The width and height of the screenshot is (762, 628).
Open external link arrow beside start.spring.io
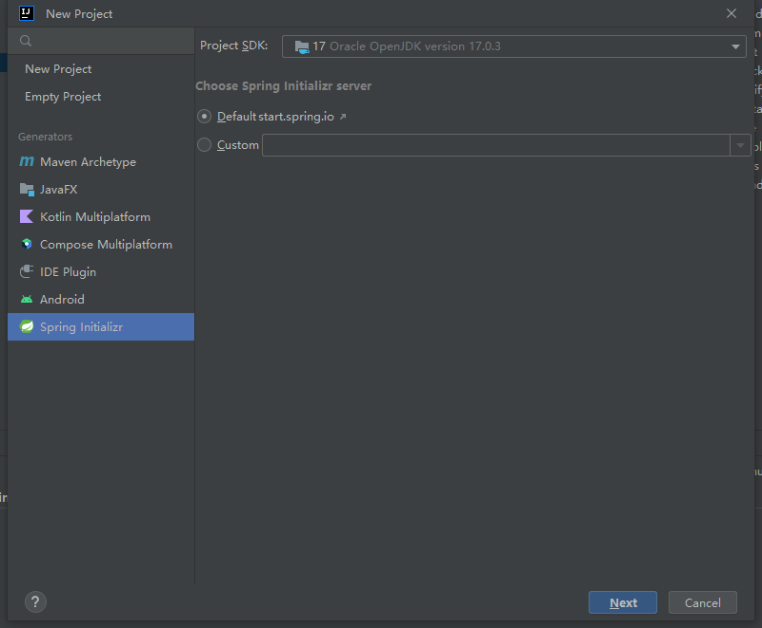[343, 117]
